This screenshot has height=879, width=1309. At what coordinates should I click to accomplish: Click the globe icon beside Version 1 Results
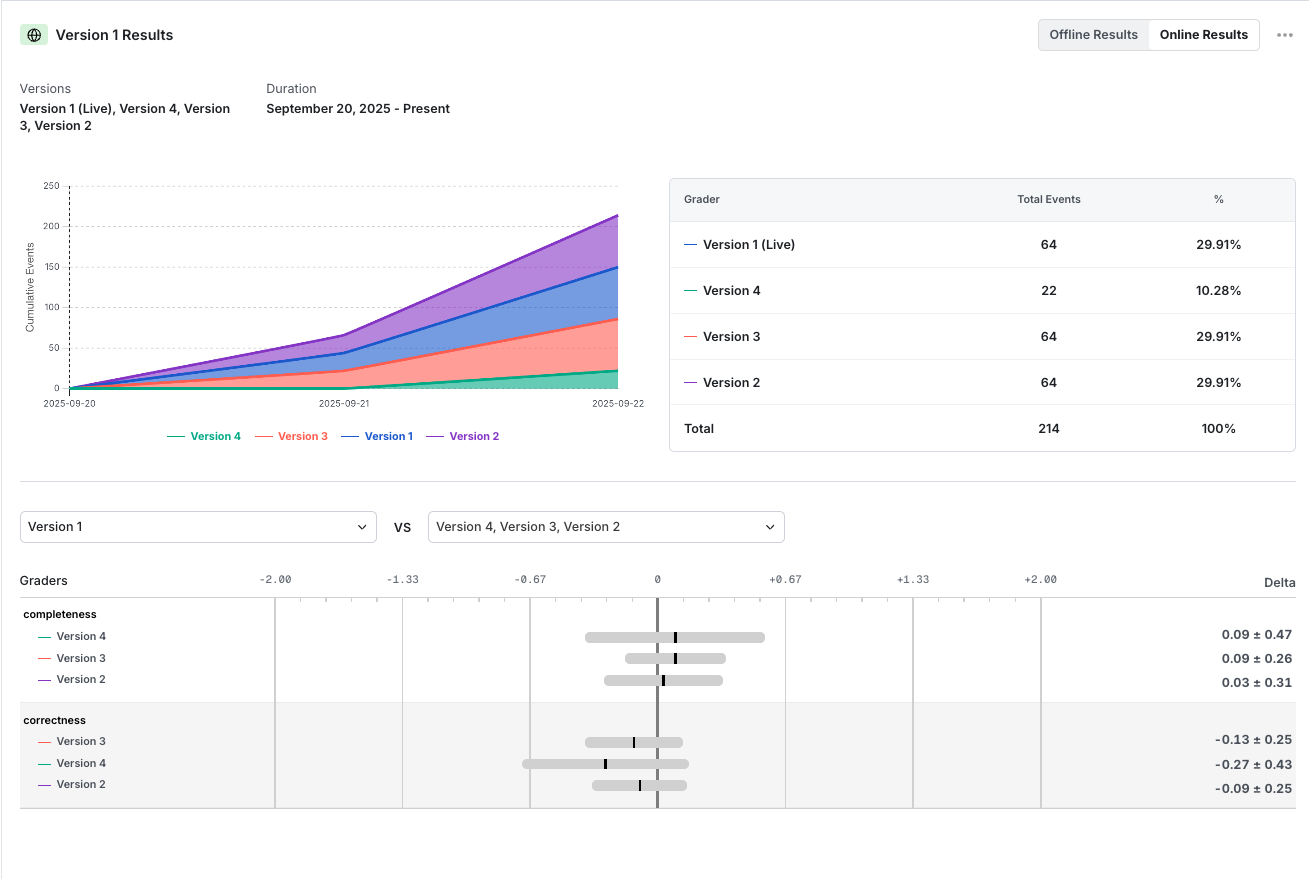tap(33, 34)
